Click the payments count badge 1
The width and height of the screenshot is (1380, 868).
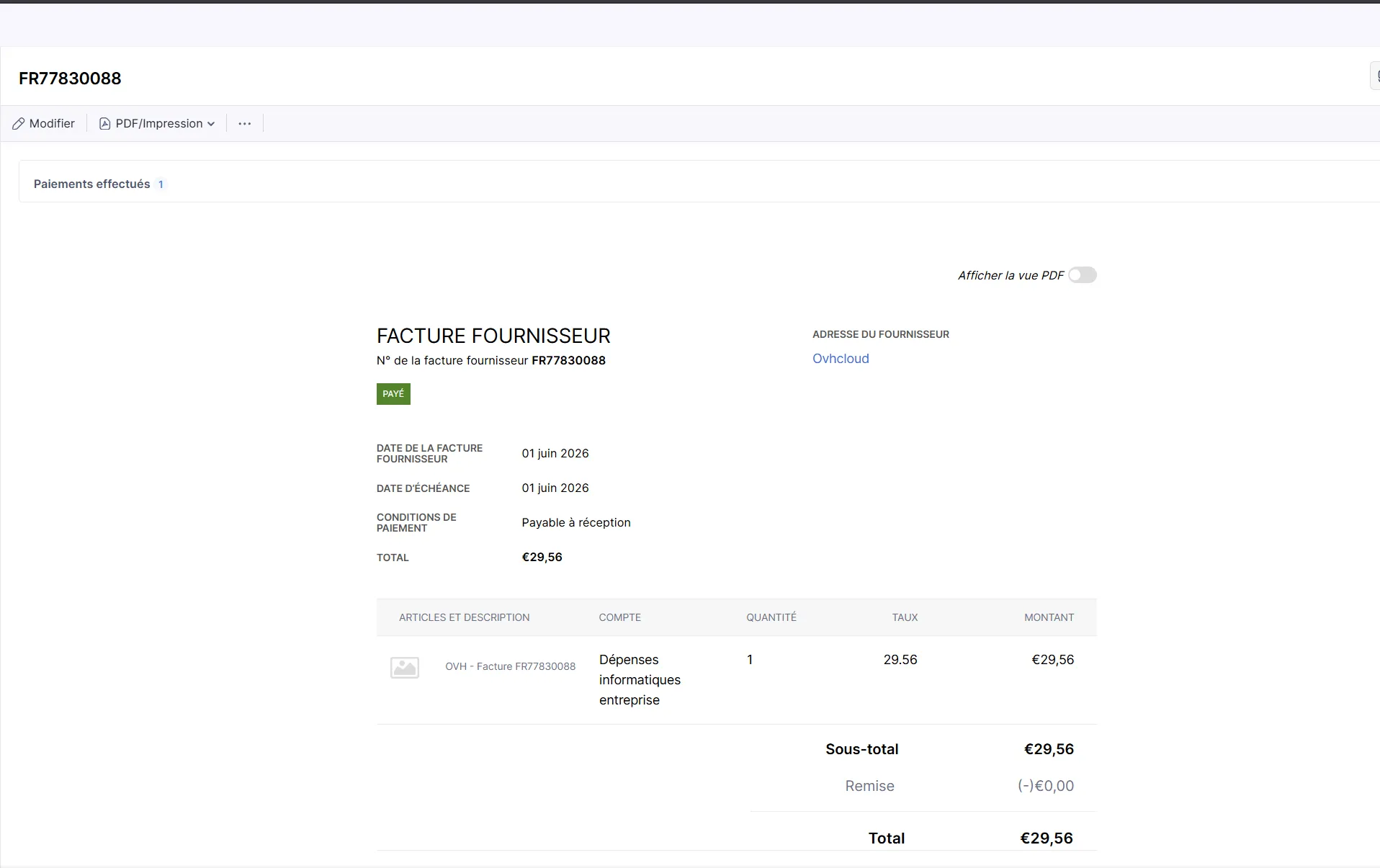[x=161, y=184]
